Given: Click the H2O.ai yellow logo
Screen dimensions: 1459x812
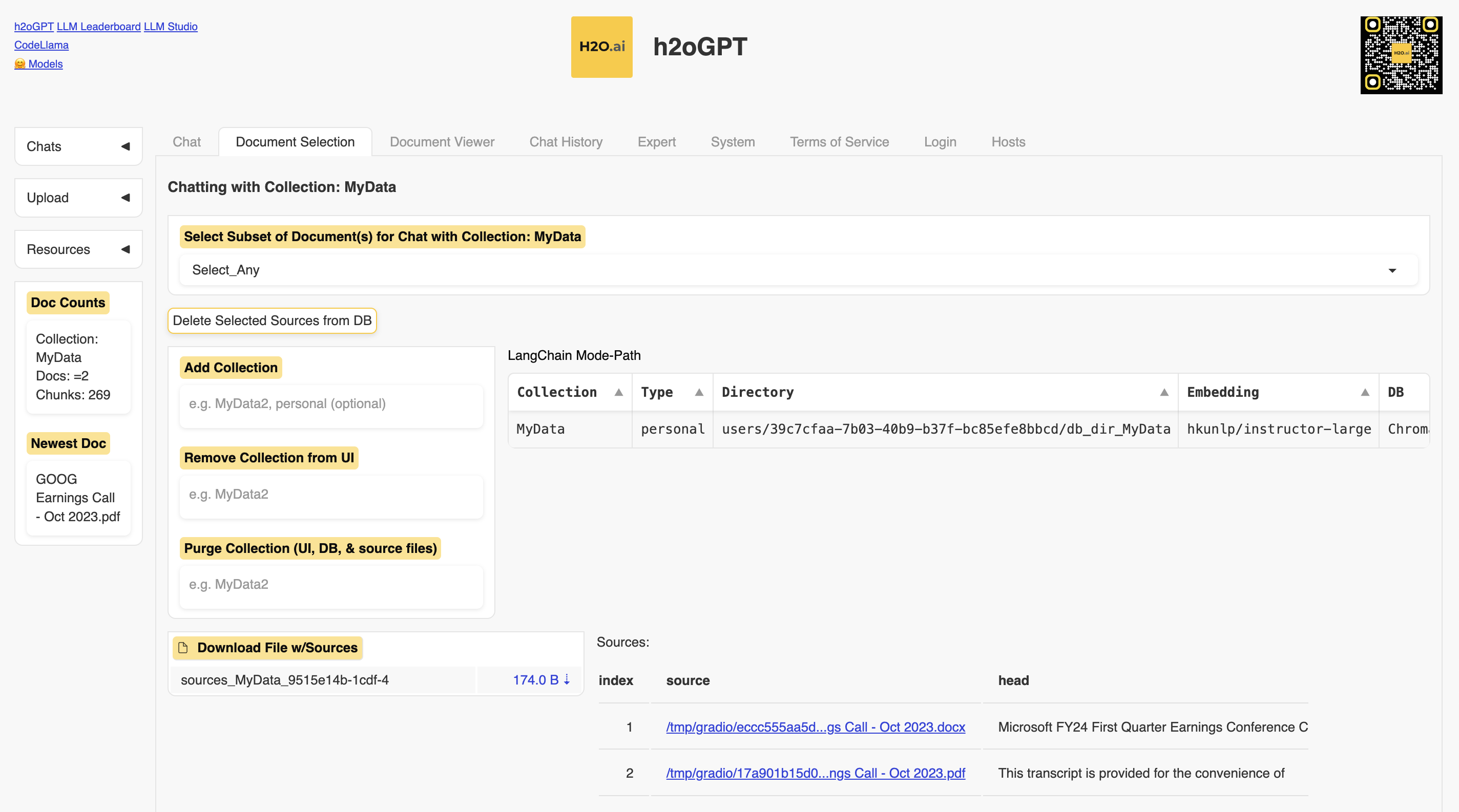Looking at the screenshot, I should pyautogui.click(x=601, y=47).
